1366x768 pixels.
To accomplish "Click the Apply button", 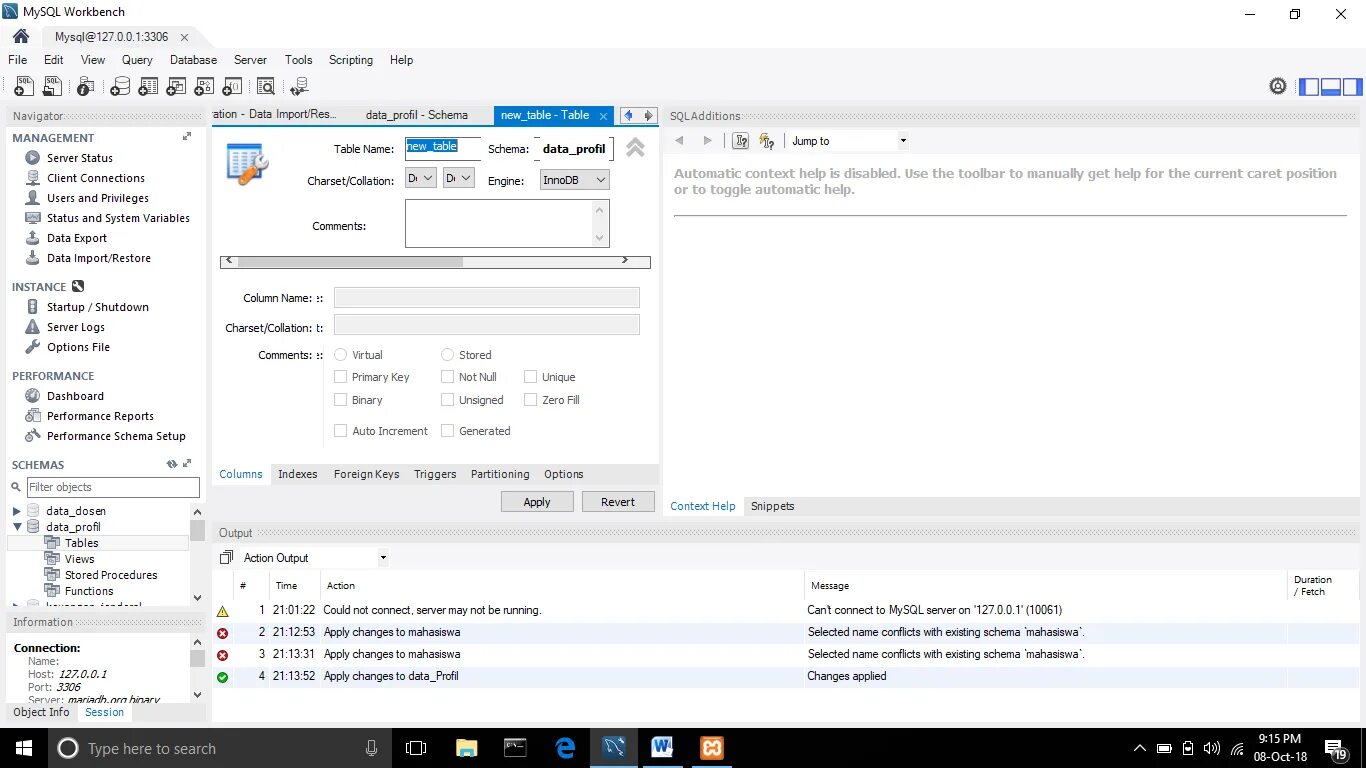I will pos(537,502).
